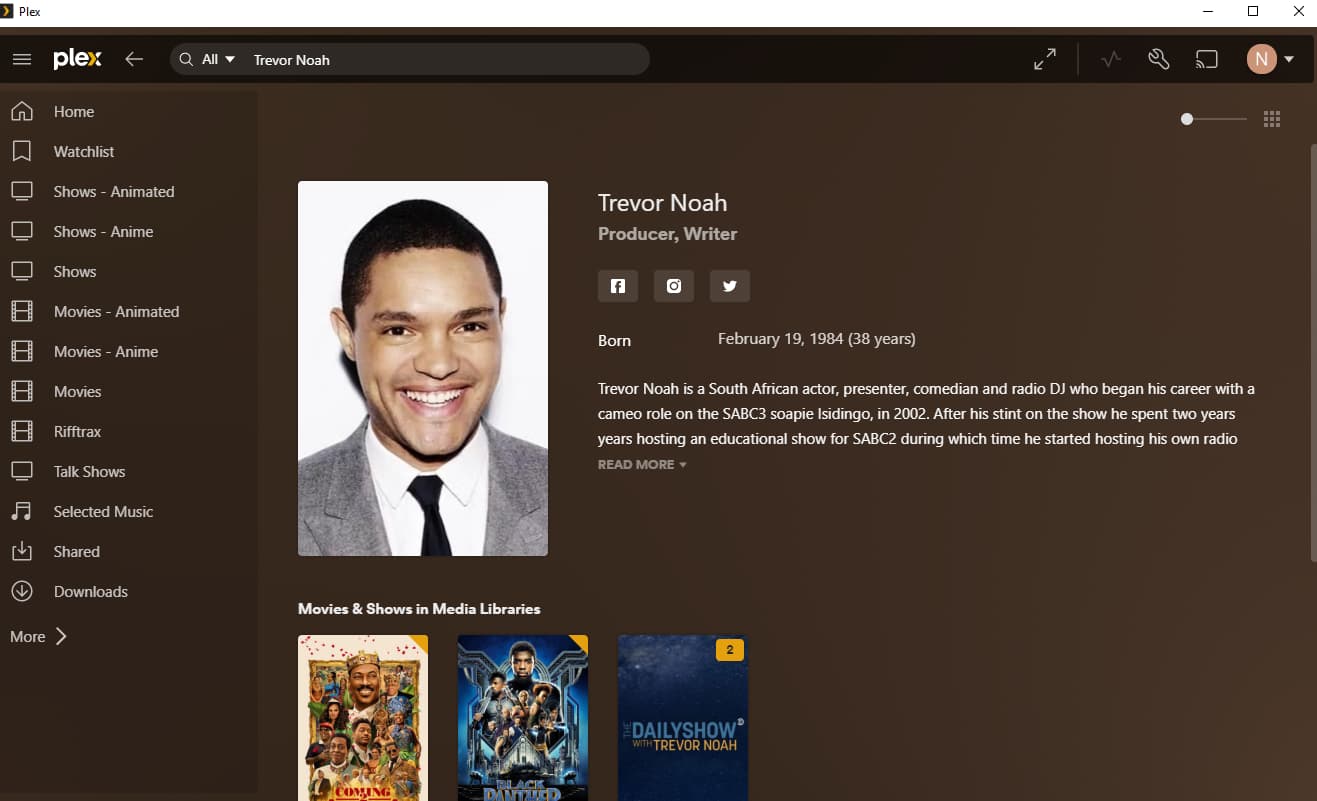Screen dimensions: 1317x801
Task: Click the Shows library TV icon
Action: click(x=22, y=271)
